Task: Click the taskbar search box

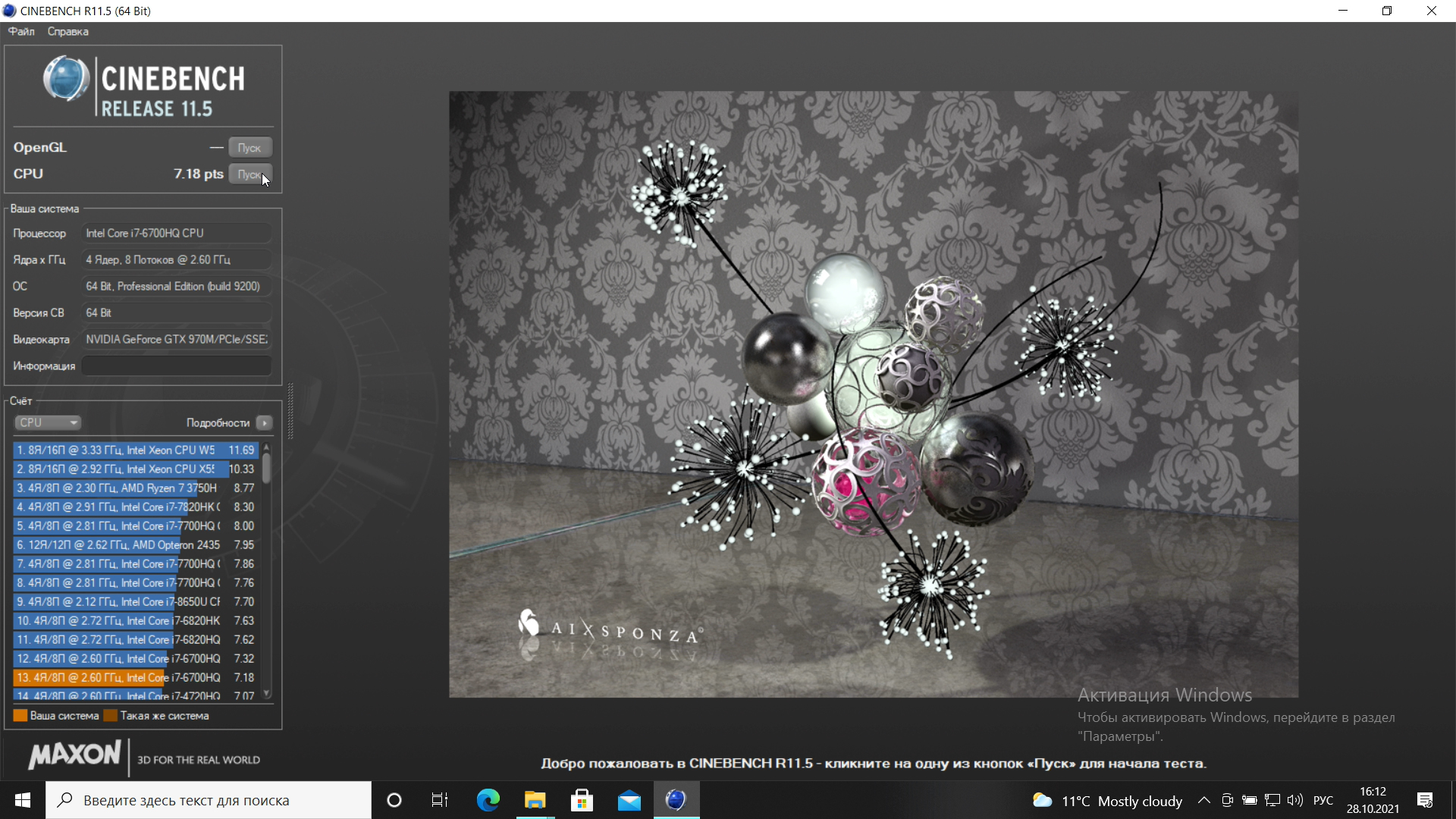Action: tap(209, 800)
